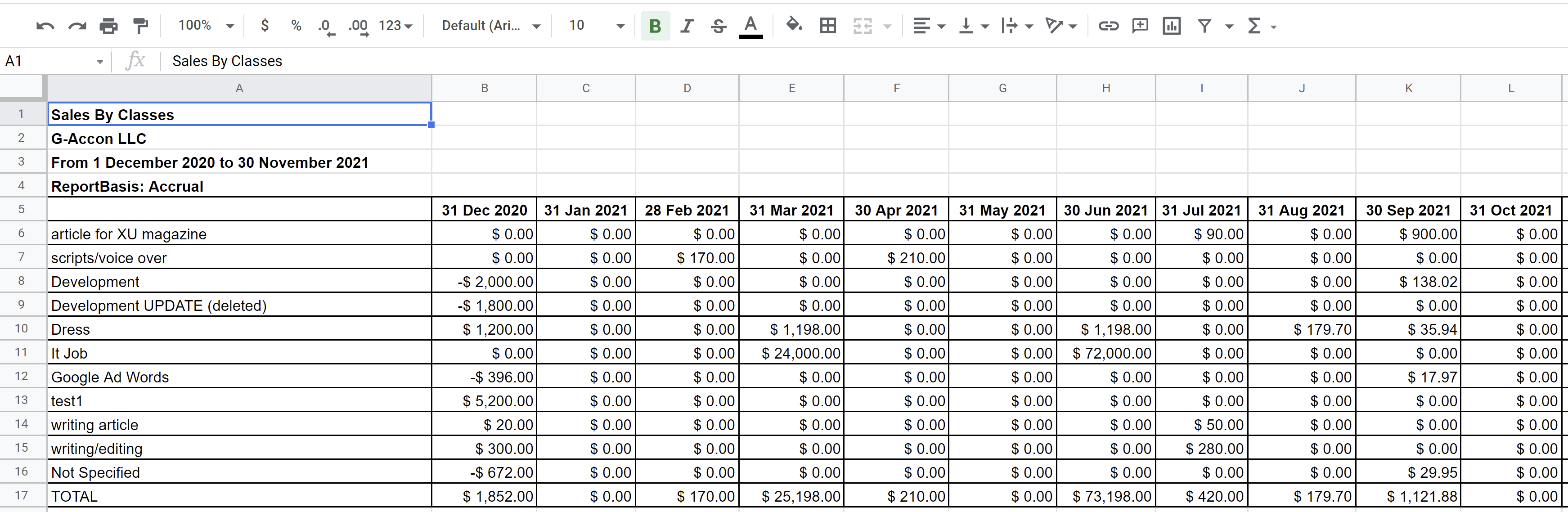Image resolution: width=1568 pixels, height=512 pixels.
Task: Open text rotation dropdown
Action: pyautogui.click(x=1061, y=26)
